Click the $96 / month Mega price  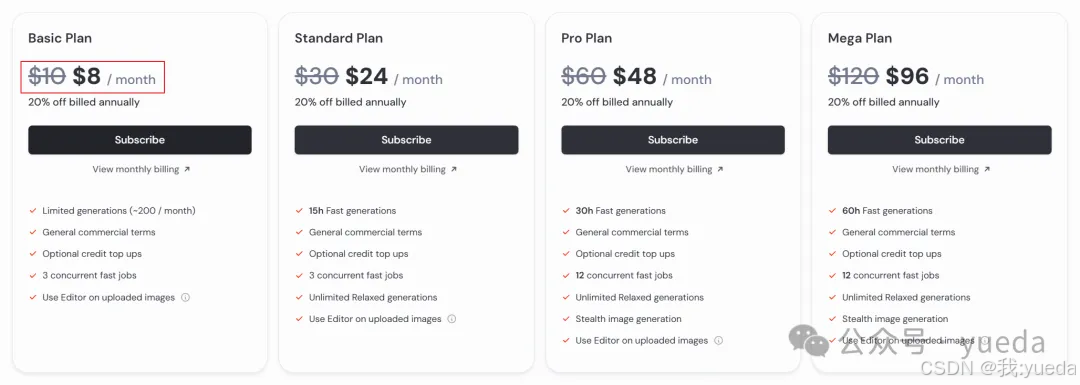tap(935, 77)
